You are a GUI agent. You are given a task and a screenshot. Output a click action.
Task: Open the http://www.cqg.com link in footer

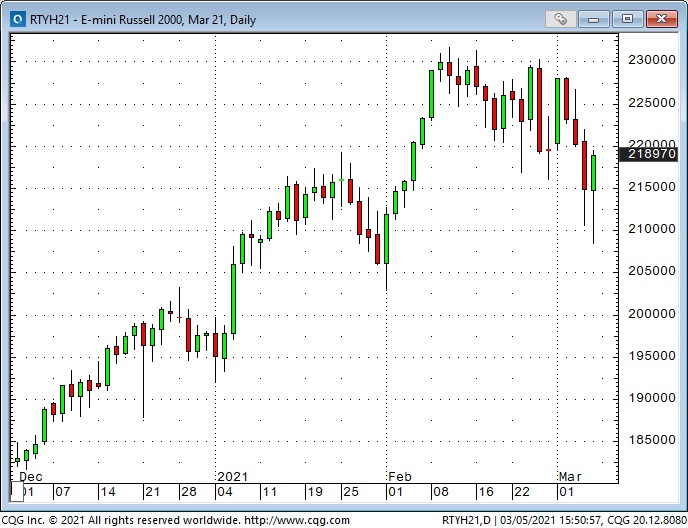coord(296,521)
